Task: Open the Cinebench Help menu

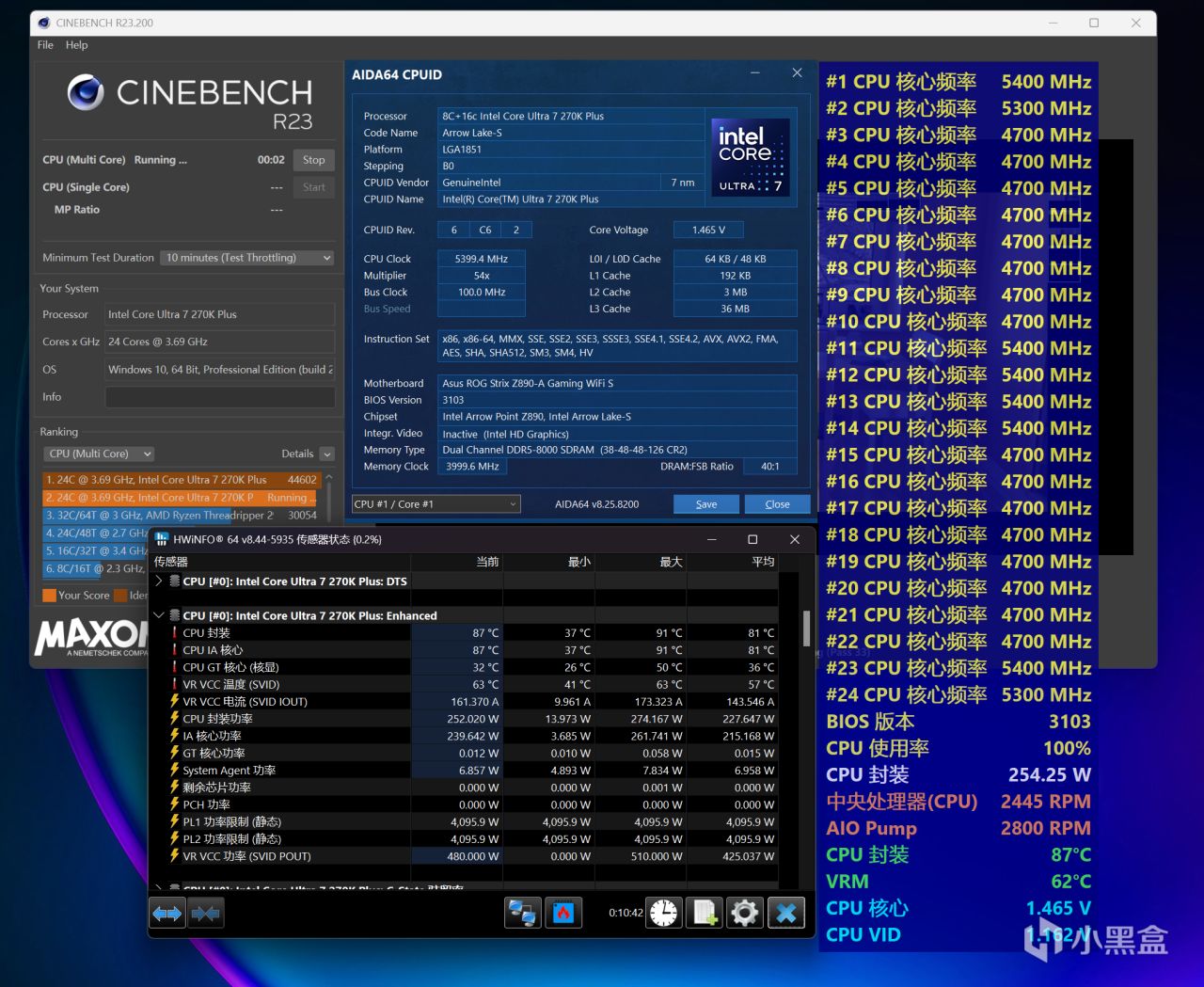Action: tap(77, 45)
